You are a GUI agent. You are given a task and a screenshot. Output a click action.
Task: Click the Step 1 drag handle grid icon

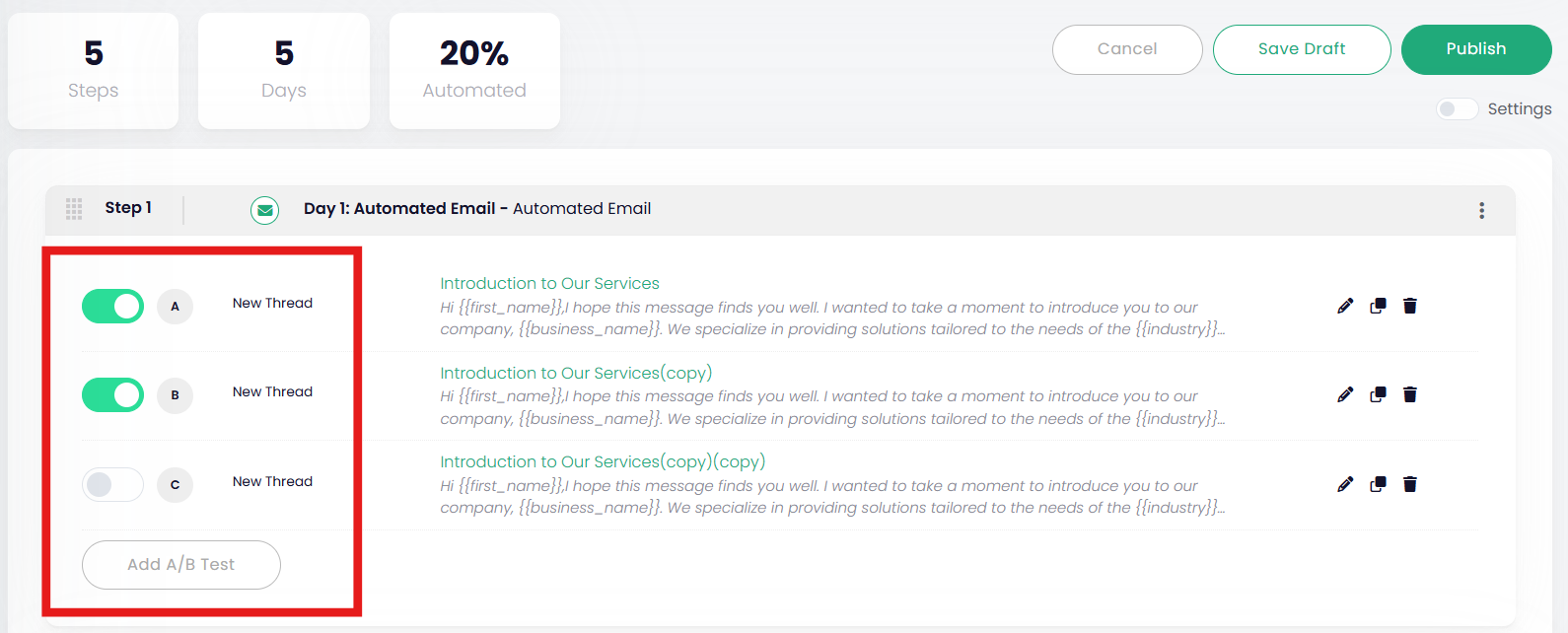coord(74,208)
